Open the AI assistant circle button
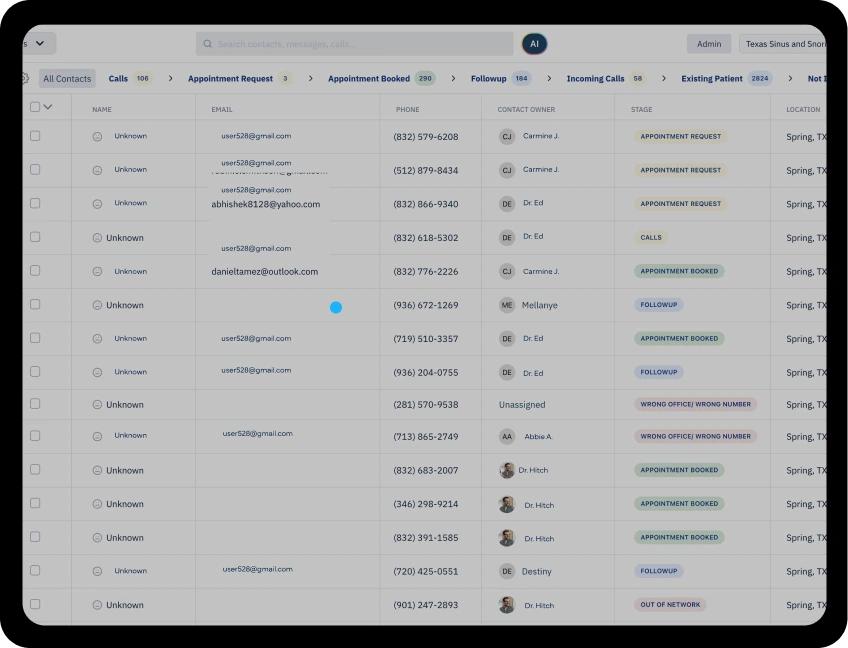Viewport: 848px width, 648px height. 534,44
